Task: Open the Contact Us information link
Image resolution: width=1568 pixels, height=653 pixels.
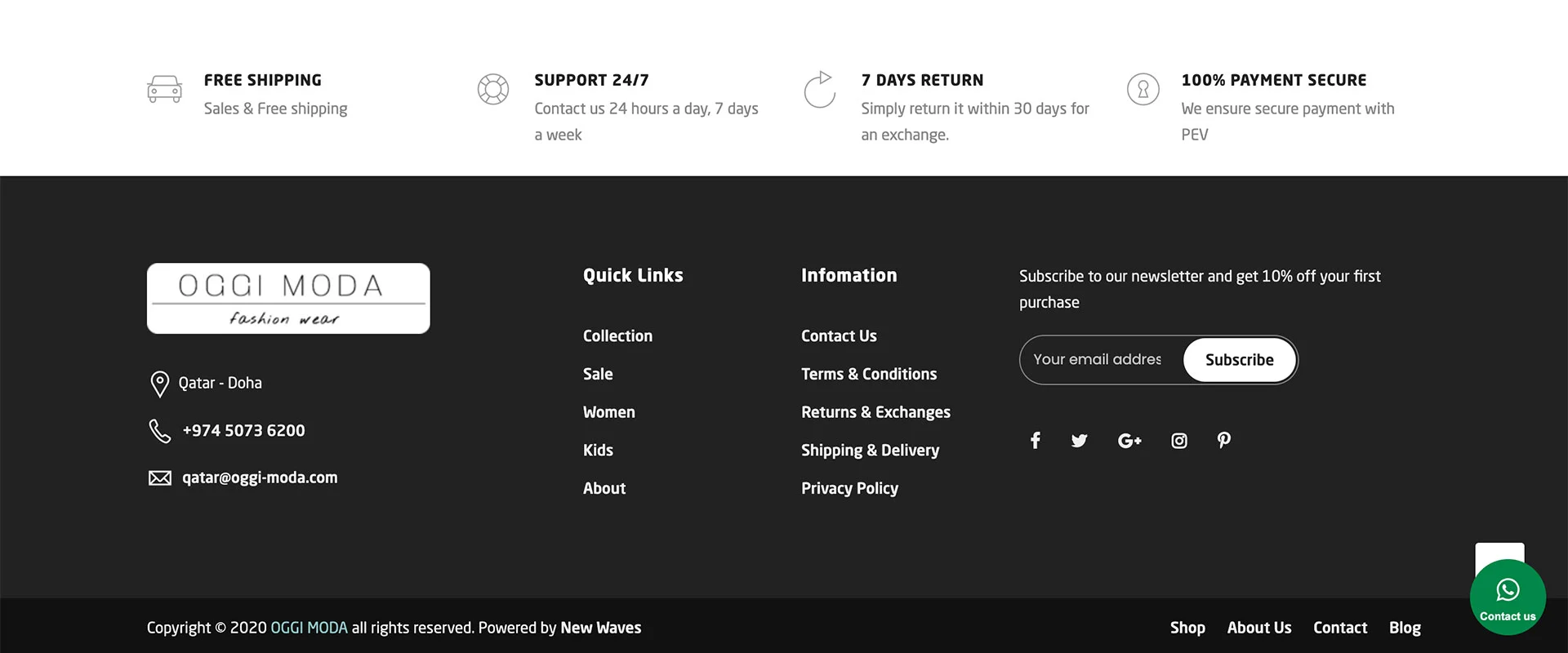Action: pyautogui.click(x=839, y=335)
